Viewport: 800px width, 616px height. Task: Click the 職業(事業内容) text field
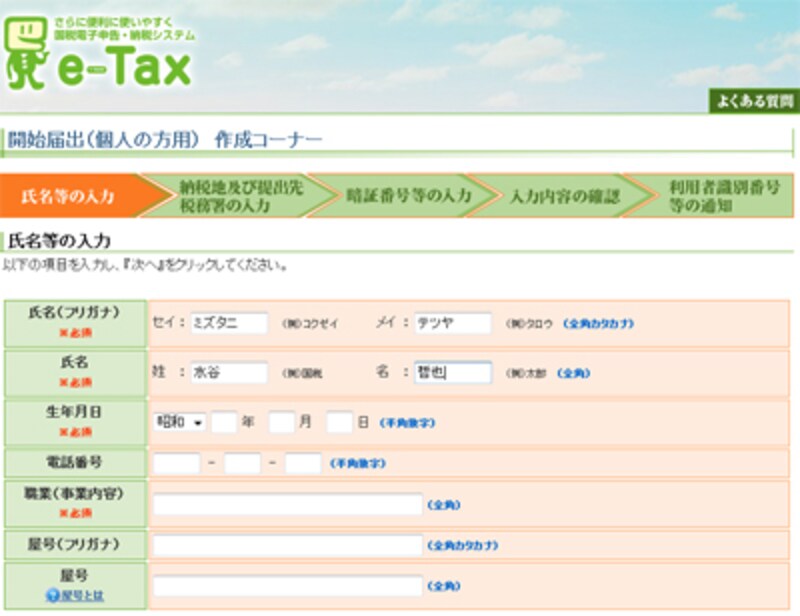coord(288,505)
